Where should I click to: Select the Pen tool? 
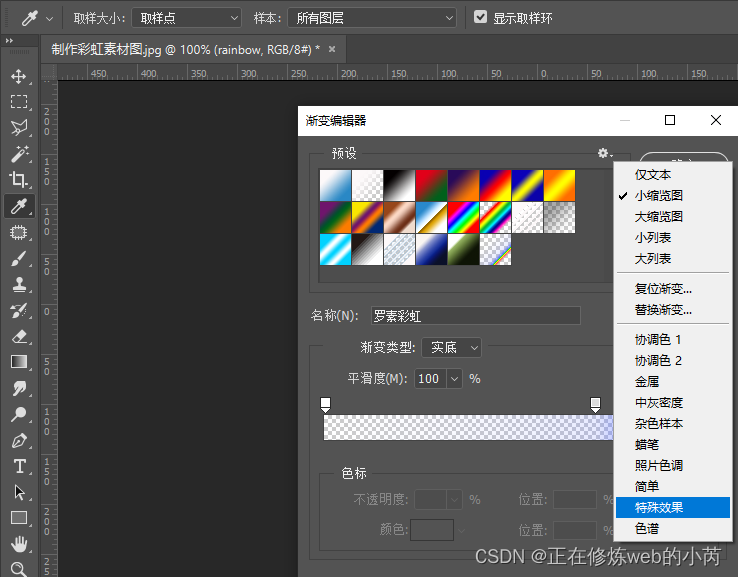pyautogui.click(x=19, y=441)
